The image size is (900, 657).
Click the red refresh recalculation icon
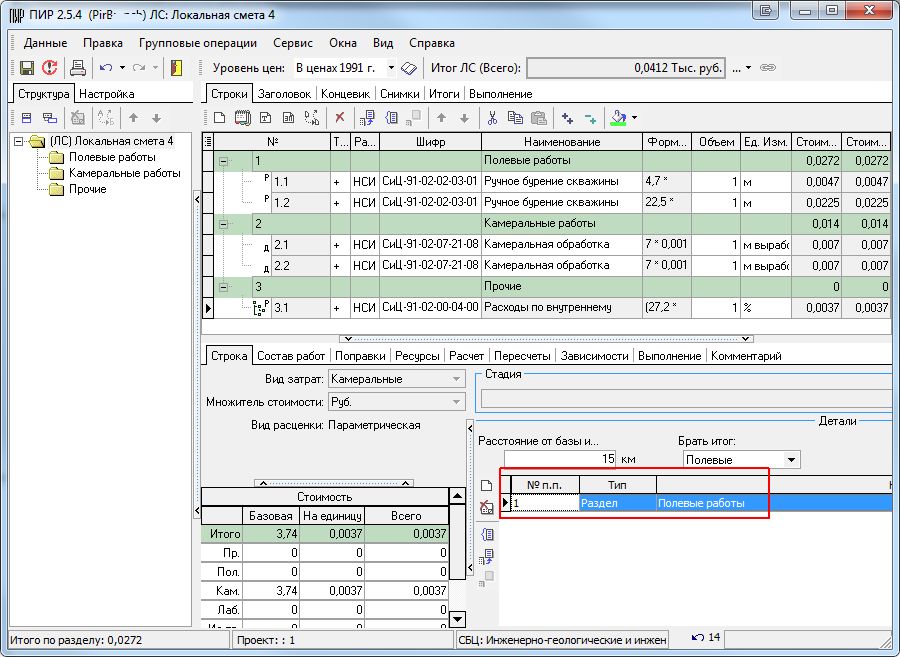49,68
